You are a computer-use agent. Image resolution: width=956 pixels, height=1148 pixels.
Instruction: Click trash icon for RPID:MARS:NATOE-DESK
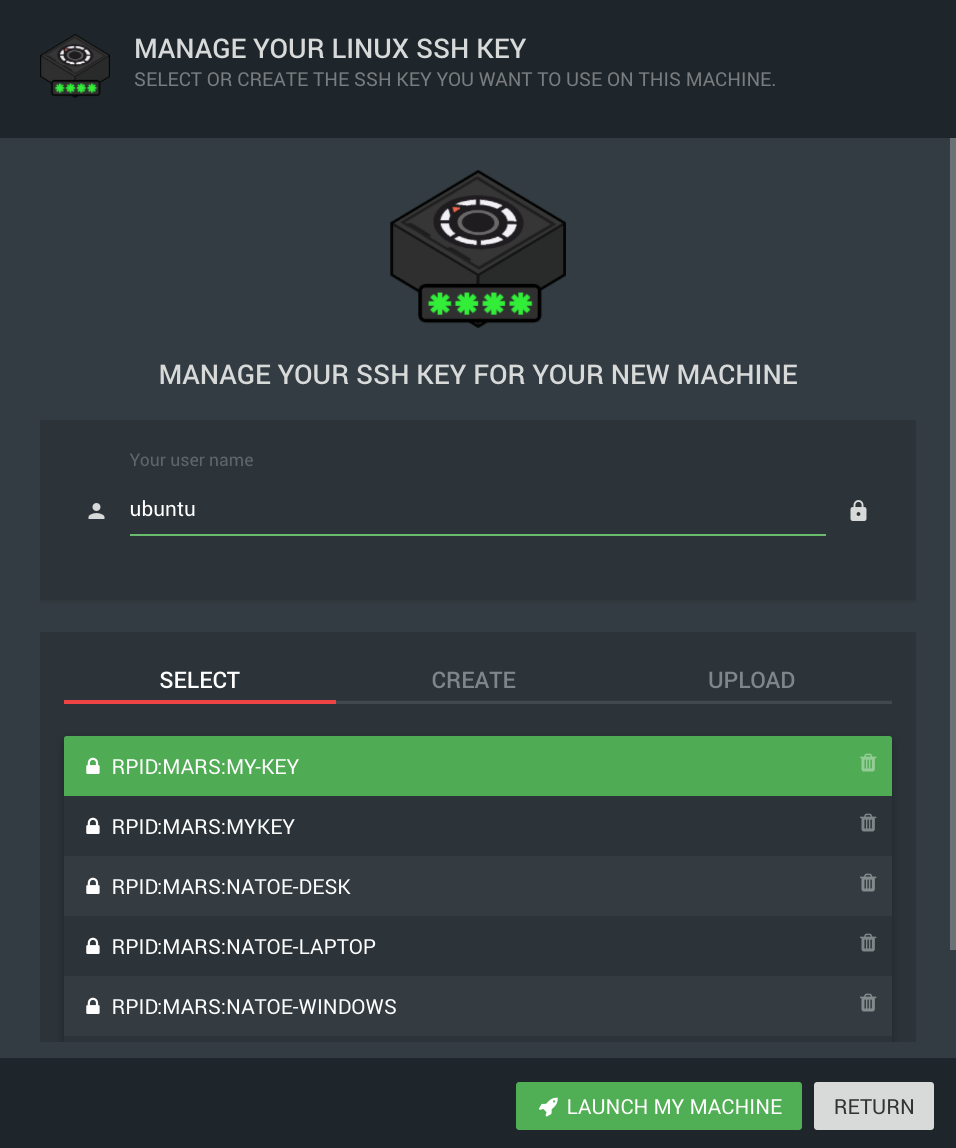tap(867, 883)
